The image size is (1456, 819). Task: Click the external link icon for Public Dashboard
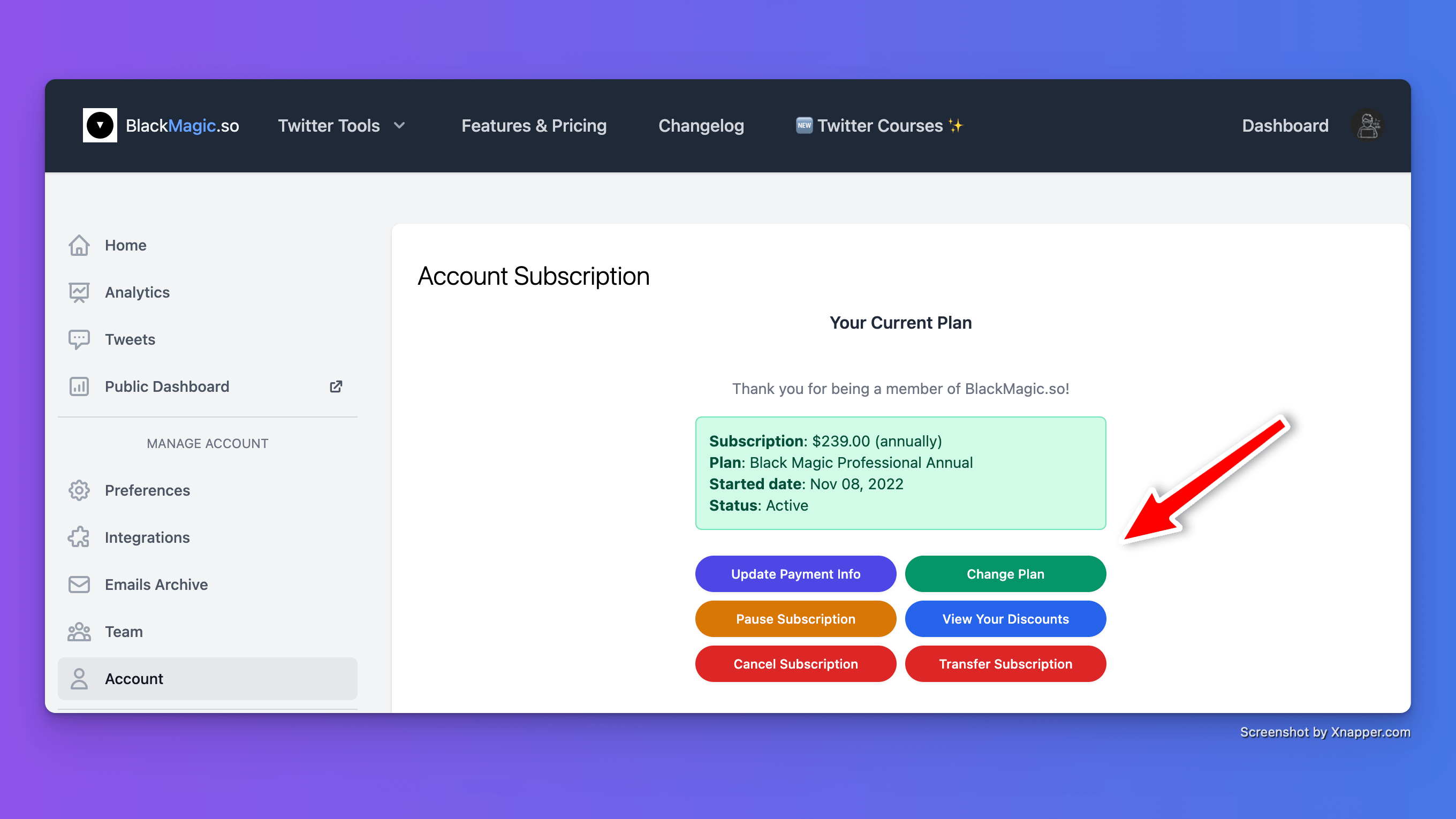click(336, 386)
